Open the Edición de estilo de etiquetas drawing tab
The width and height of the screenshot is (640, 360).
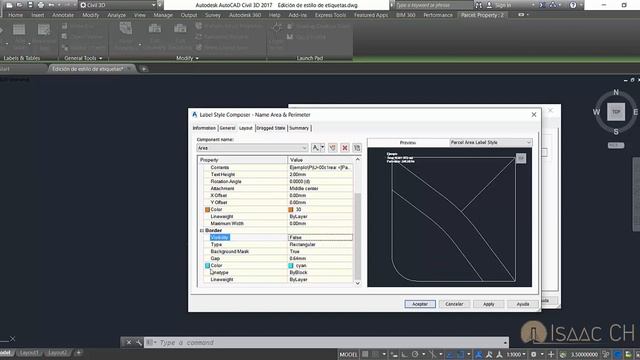[88, 69]
